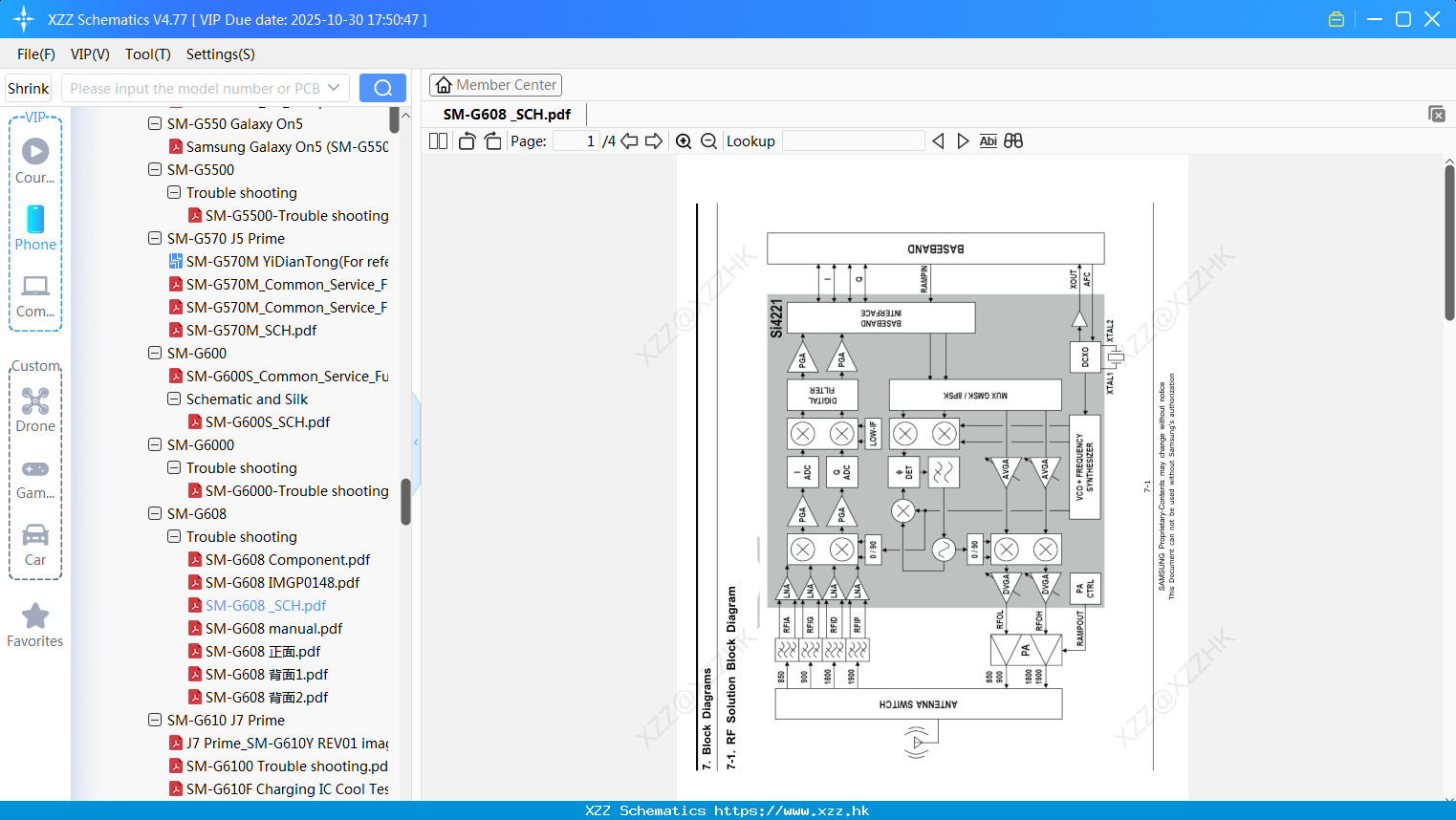Screen dimensions: 1456x820
Task: Open Settings(S) menu
Action: 221,54
